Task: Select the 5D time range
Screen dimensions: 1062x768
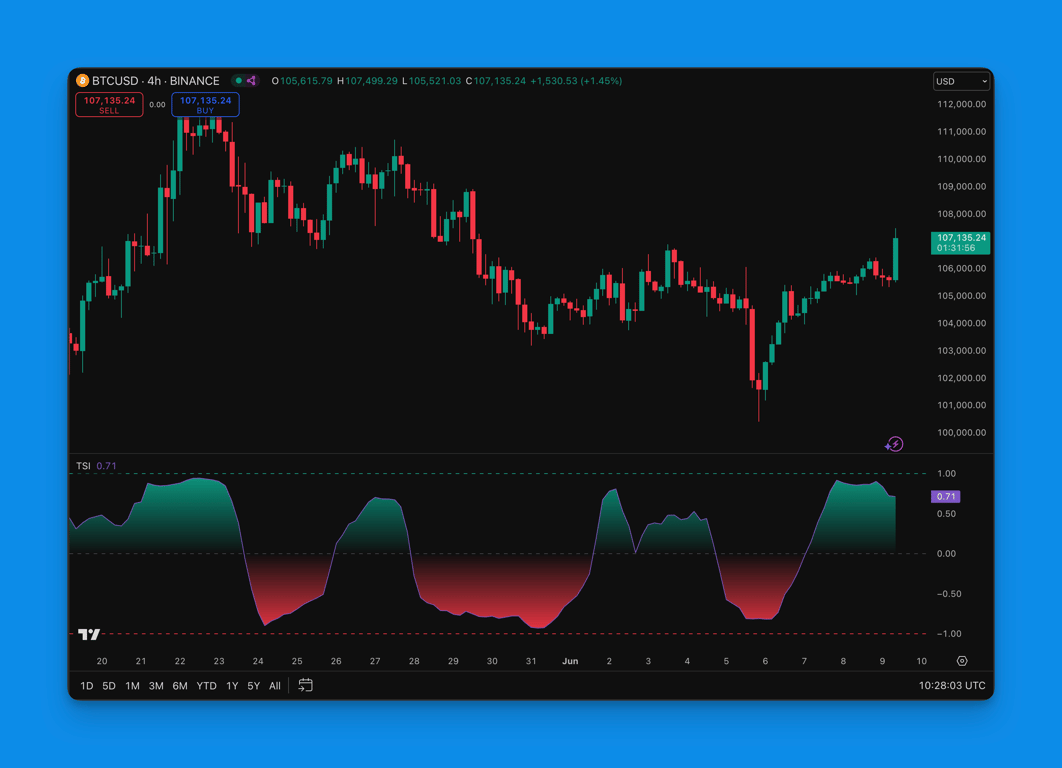Action: tap(109, 686)
